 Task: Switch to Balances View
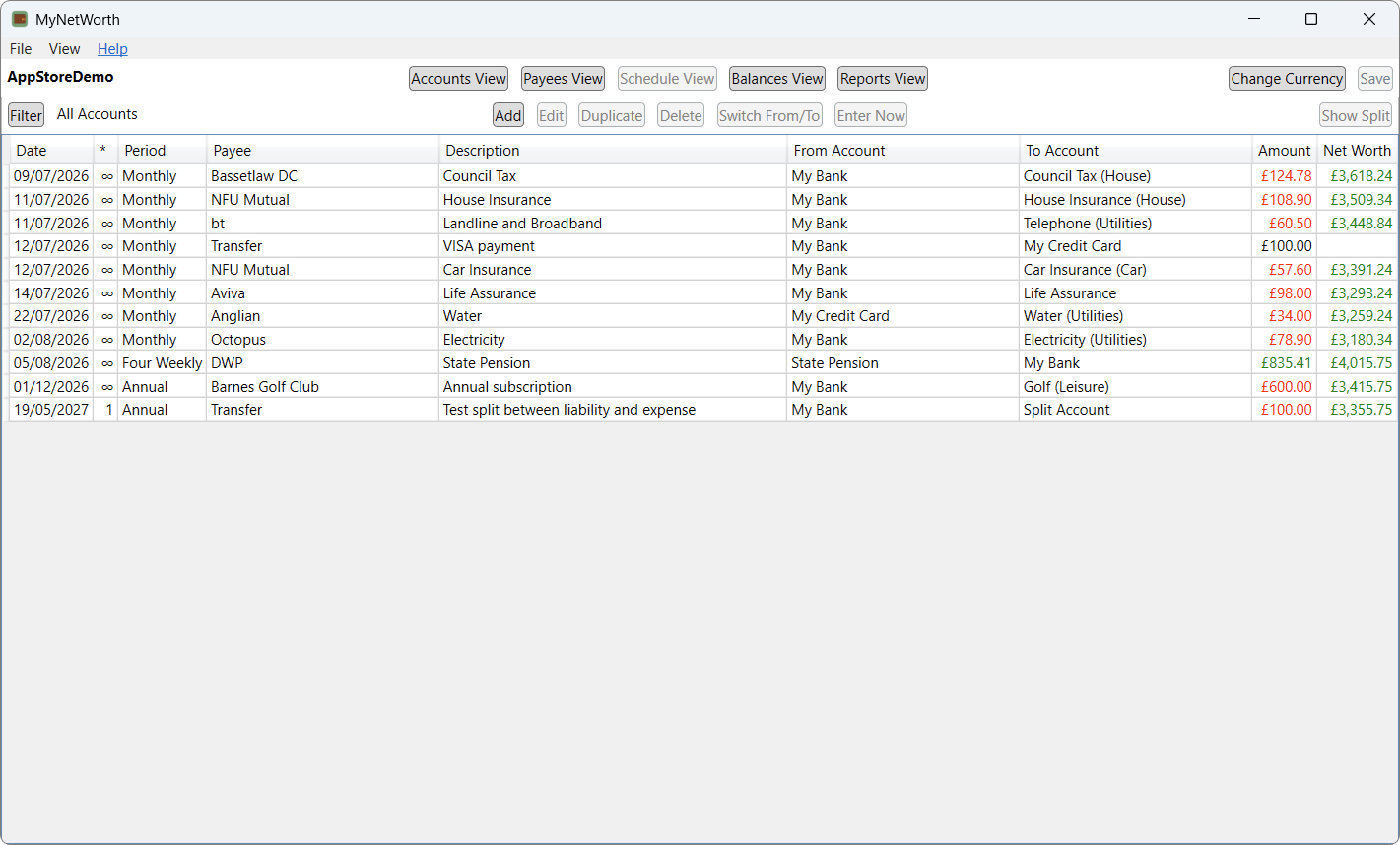(777, 79)
